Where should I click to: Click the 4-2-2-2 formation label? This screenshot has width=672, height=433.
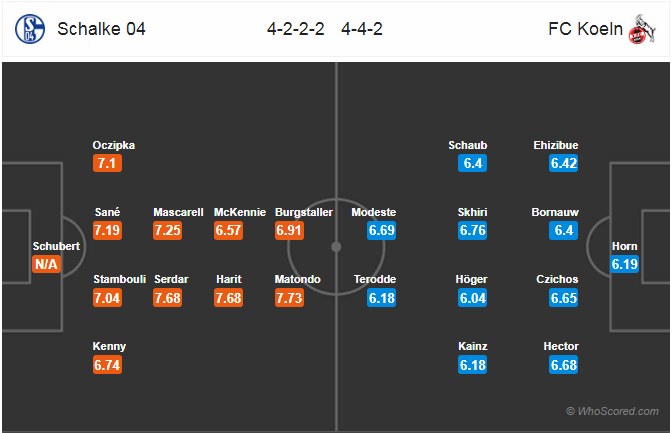296,29
